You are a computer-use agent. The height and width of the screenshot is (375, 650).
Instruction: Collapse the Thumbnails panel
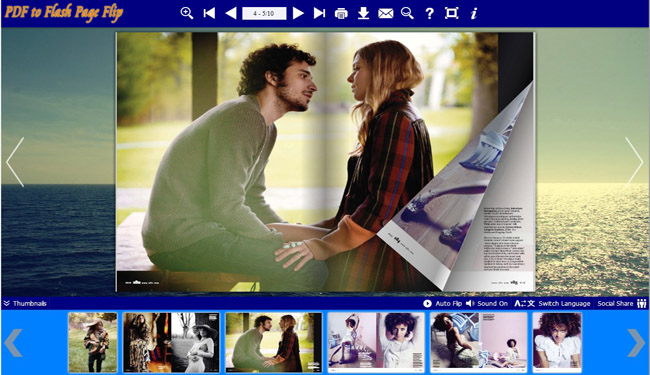point(25,303)
